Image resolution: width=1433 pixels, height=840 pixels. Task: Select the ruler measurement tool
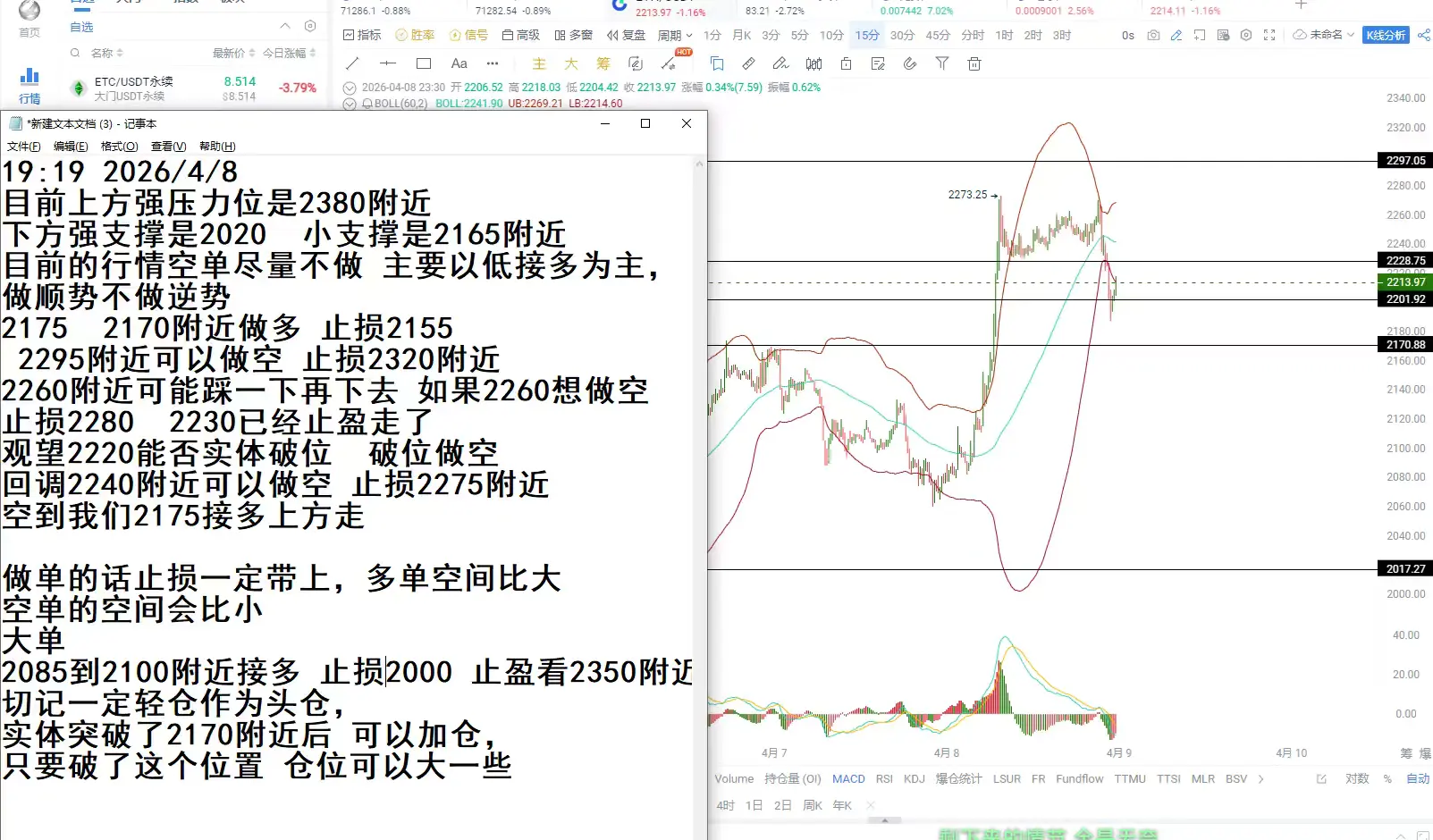[x=749, y=63]
